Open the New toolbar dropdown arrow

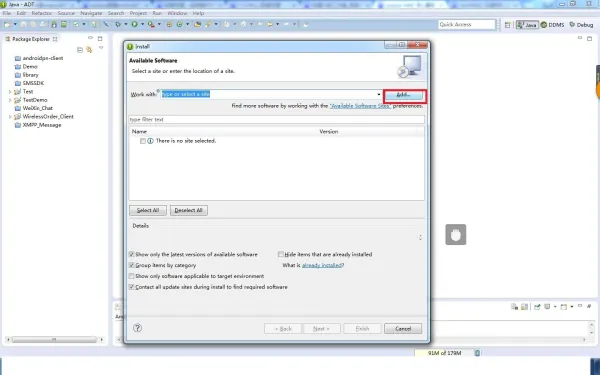pyautogui.click(x=15, y=24)
